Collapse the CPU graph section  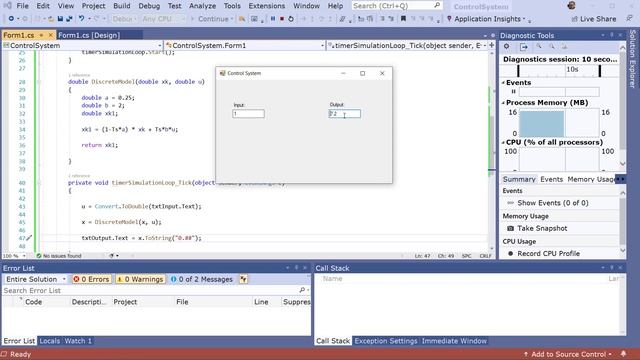(503, 142)
